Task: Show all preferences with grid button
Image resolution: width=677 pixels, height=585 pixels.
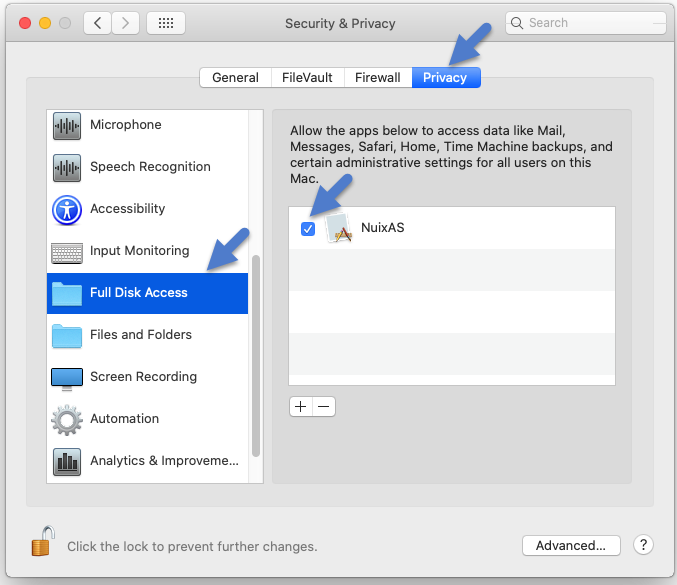Action: point(166,23)
